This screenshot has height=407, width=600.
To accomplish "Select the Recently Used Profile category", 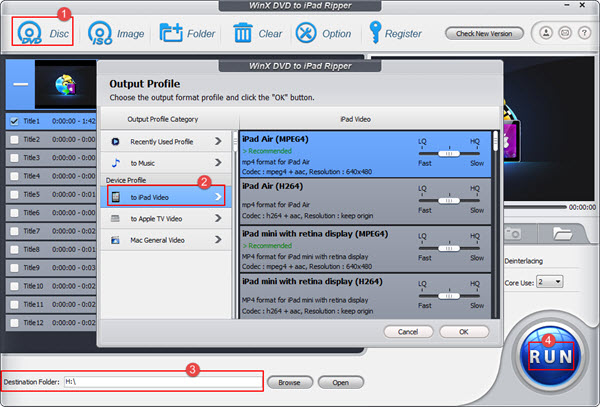I will tap(166, 142).
